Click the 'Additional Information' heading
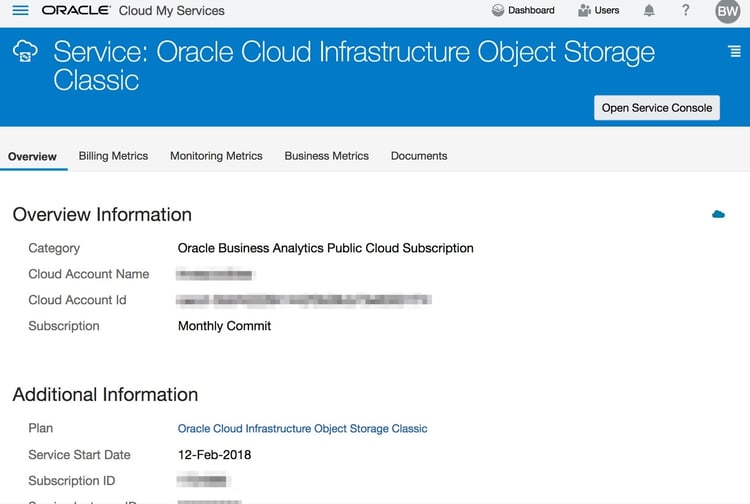Viewport: 750px width, 504px height. 105,395
